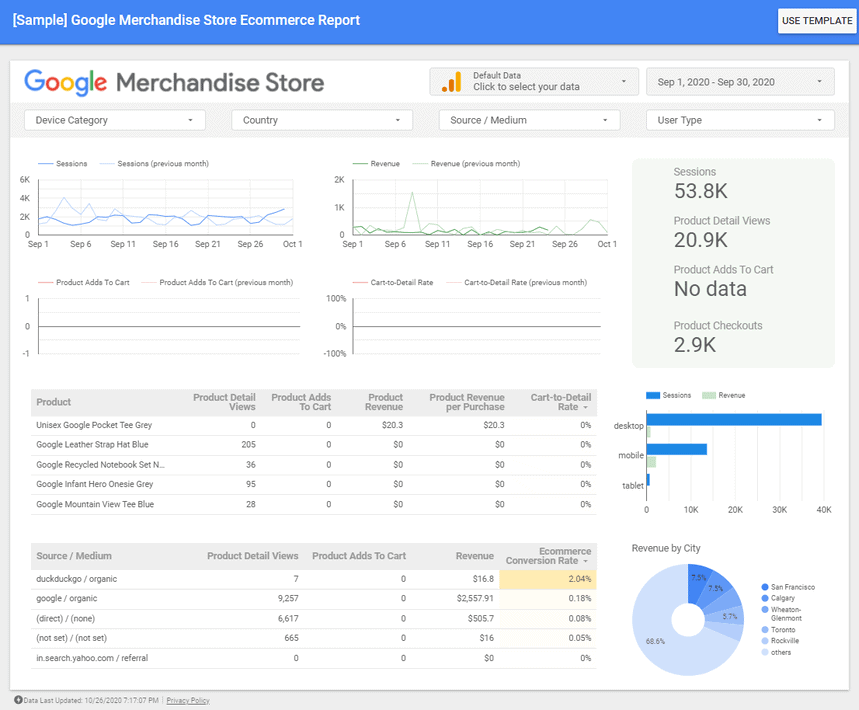Click the San Francisco legend dot in Revenue by City
Viewport: 859px width, 710px height.
(764, 586)
